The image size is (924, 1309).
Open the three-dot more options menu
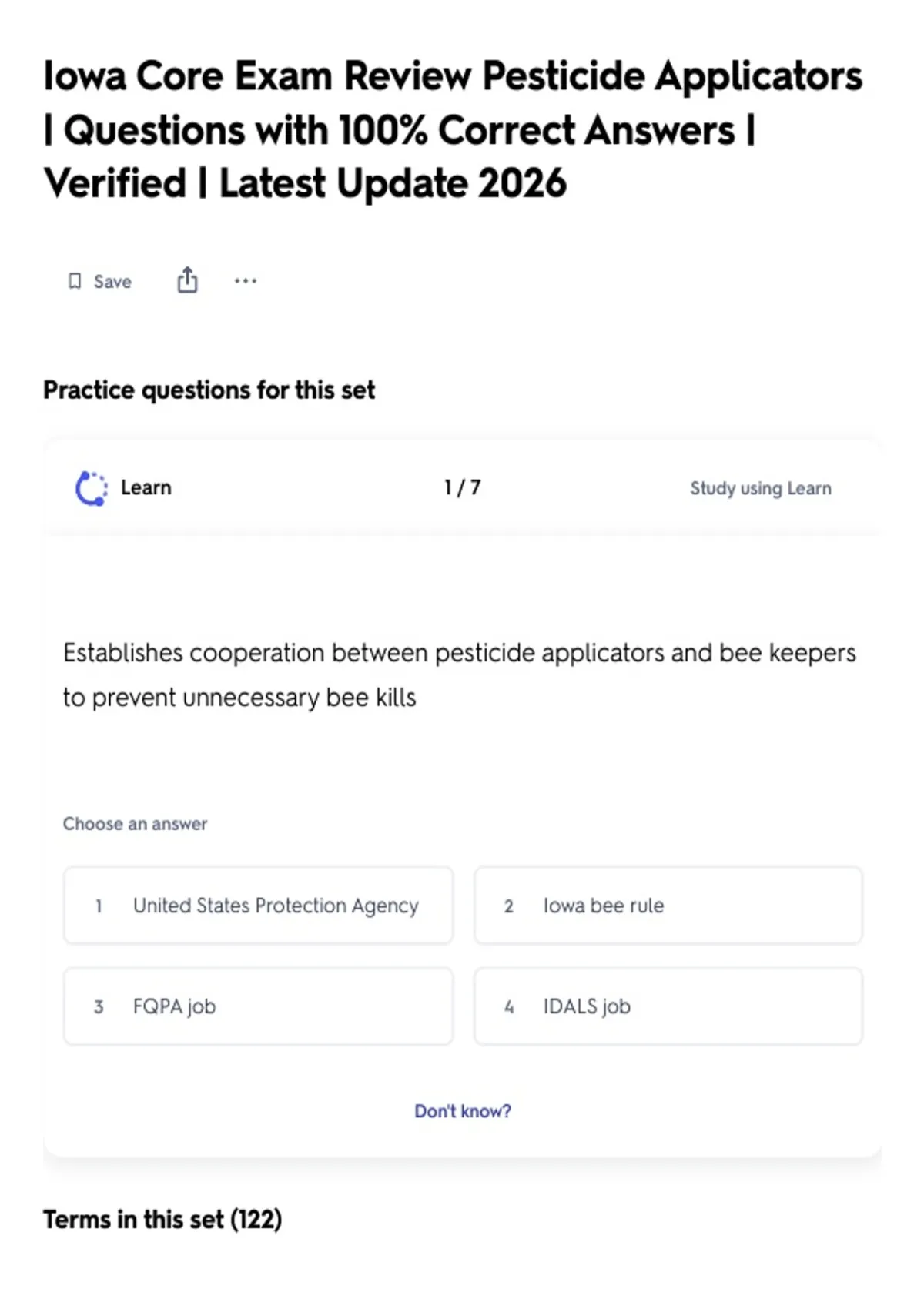[x=246, y=281]
